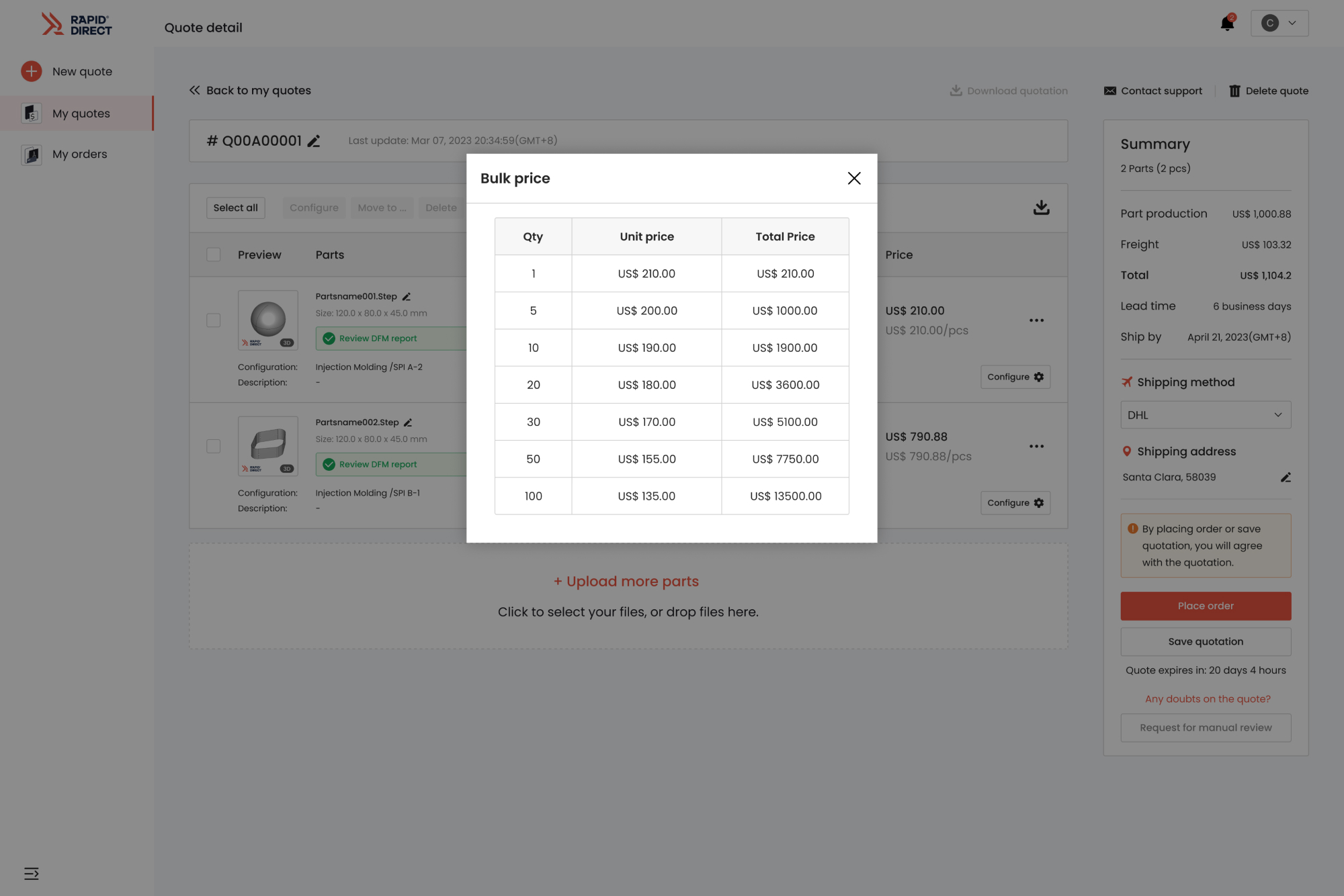Open Partsname001.Step preview thumbnail
The width and height of the screenshot is (1344, 896).
click(x=268, y=320)
